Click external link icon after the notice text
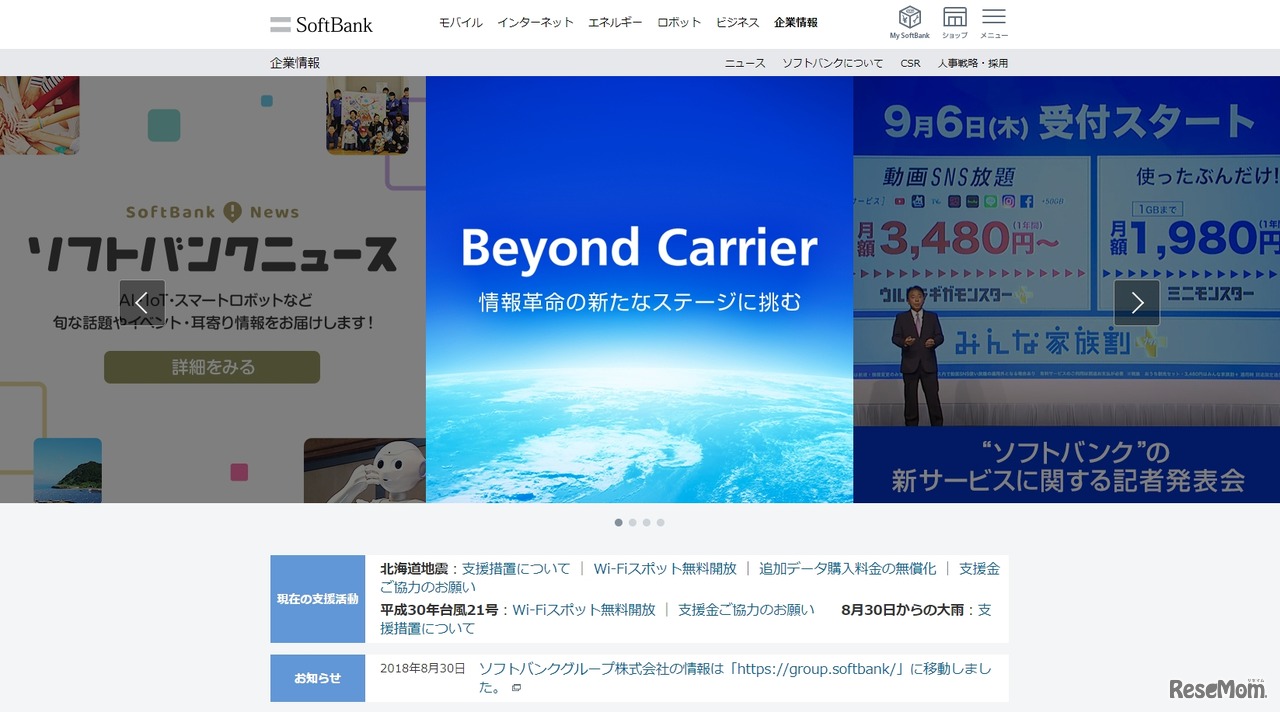The width and height of the screenshot is (1280, 712). tap(516, 688)
